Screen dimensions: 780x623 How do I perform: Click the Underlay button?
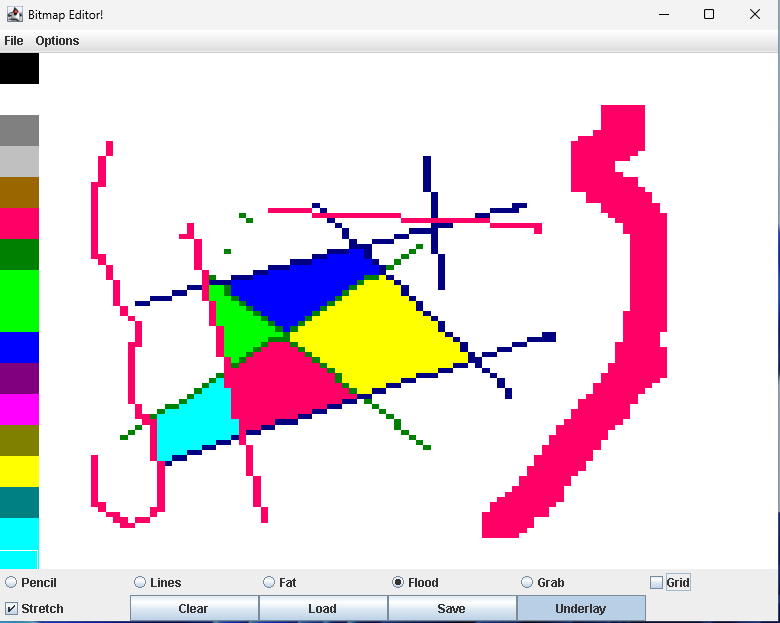(x=581, y=609)
